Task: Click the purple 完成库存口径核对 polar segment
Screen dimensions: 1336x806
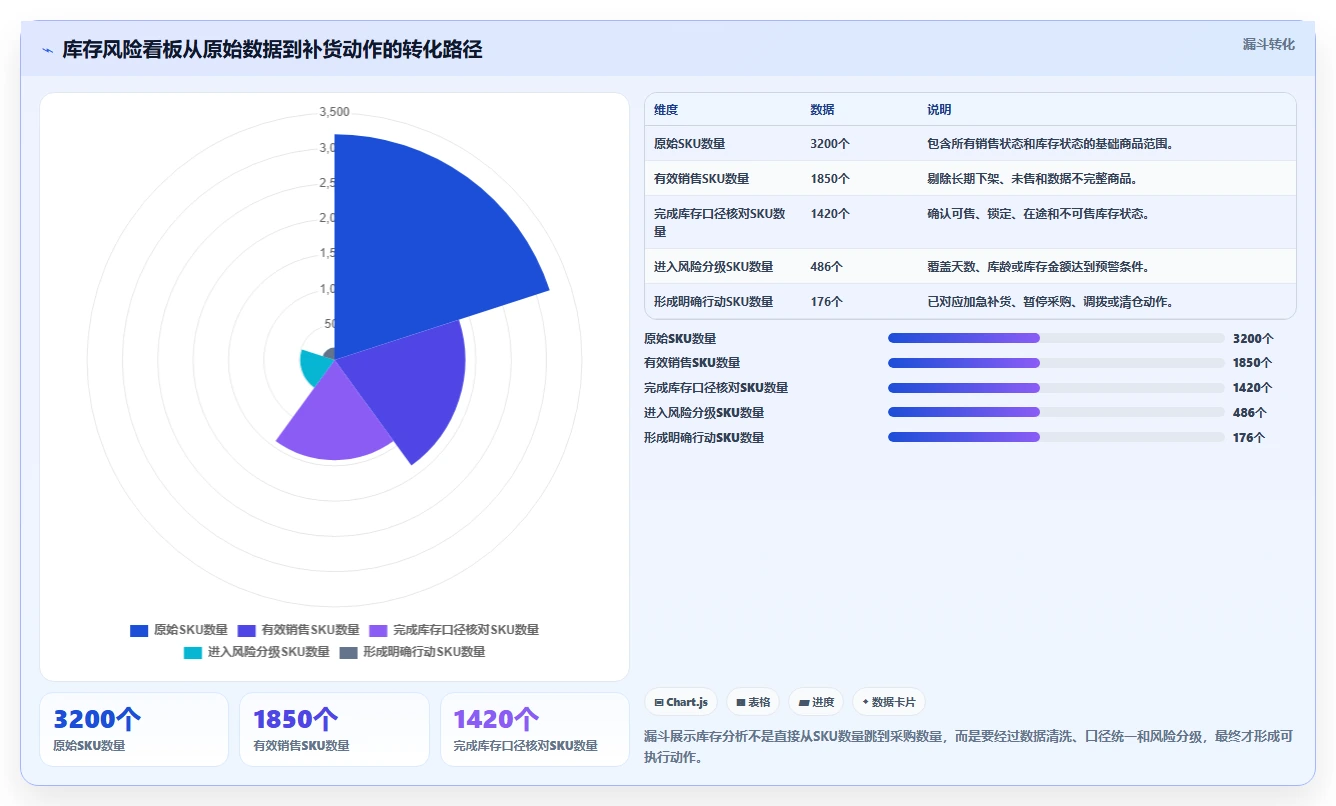Action: pyautogui.click(x=335, y=420)
